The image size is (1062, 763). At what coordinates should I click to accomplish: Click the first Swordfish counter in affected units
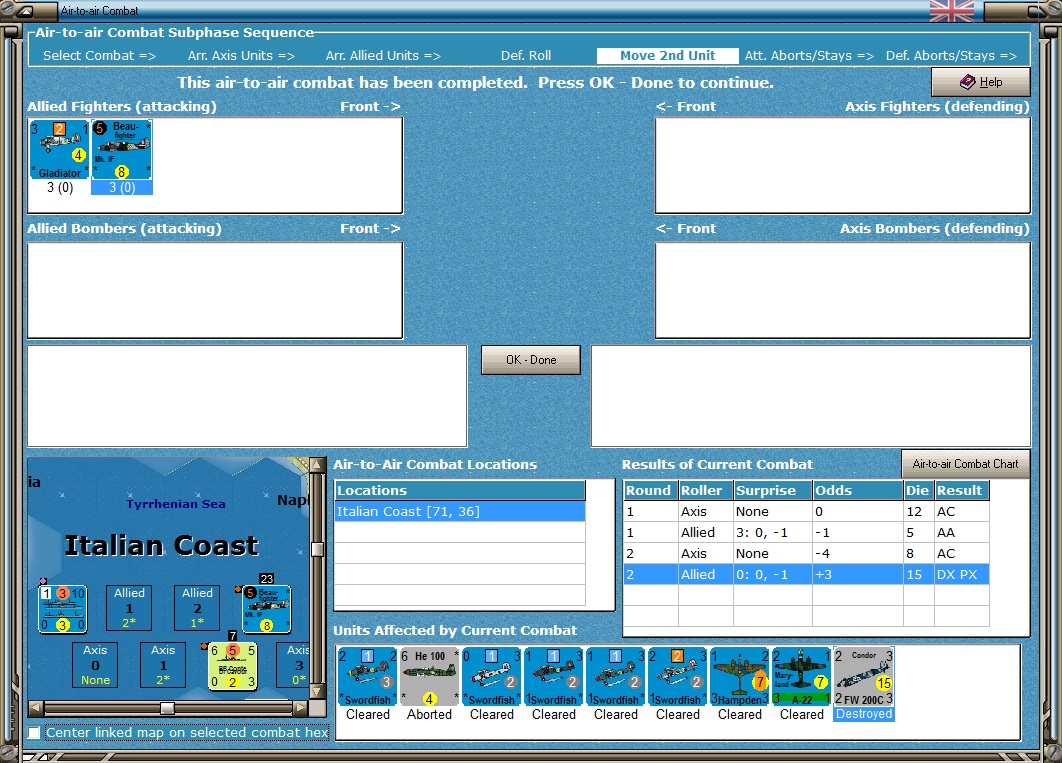pyautogui.click(x=368, y=676)
